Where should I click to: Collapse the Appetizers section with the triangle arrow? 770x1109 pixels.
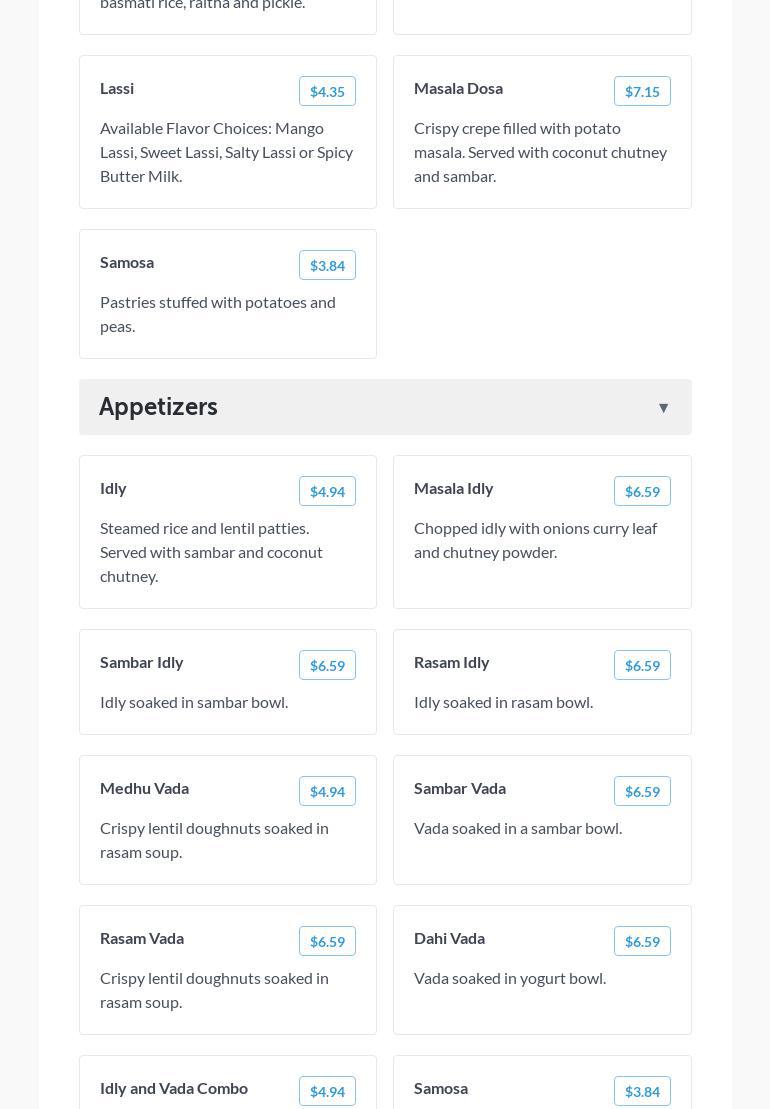coord(663,408)
